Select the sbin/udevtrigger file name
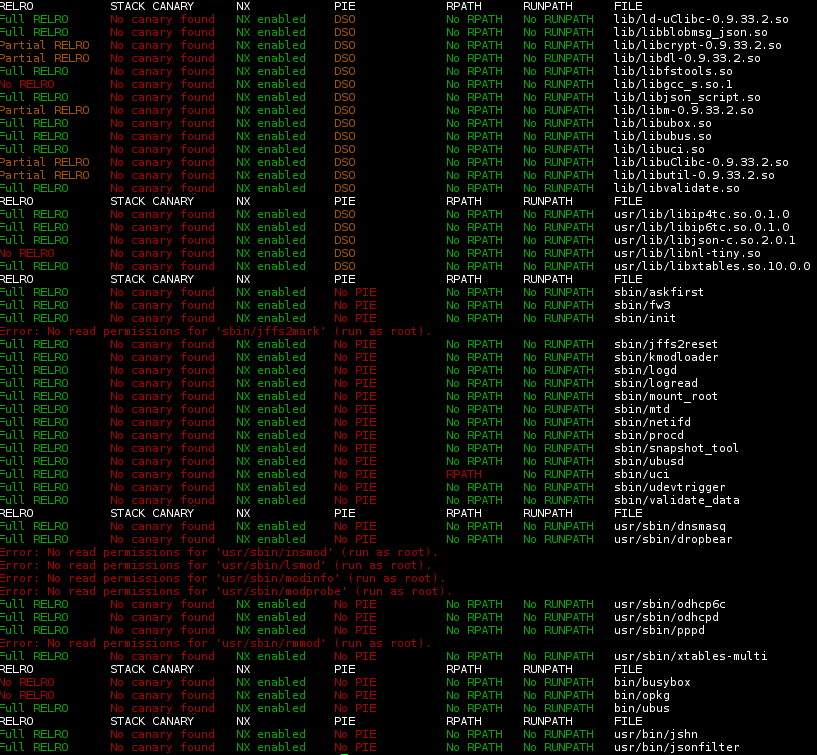The image size is (817, 755). point(670,488)
